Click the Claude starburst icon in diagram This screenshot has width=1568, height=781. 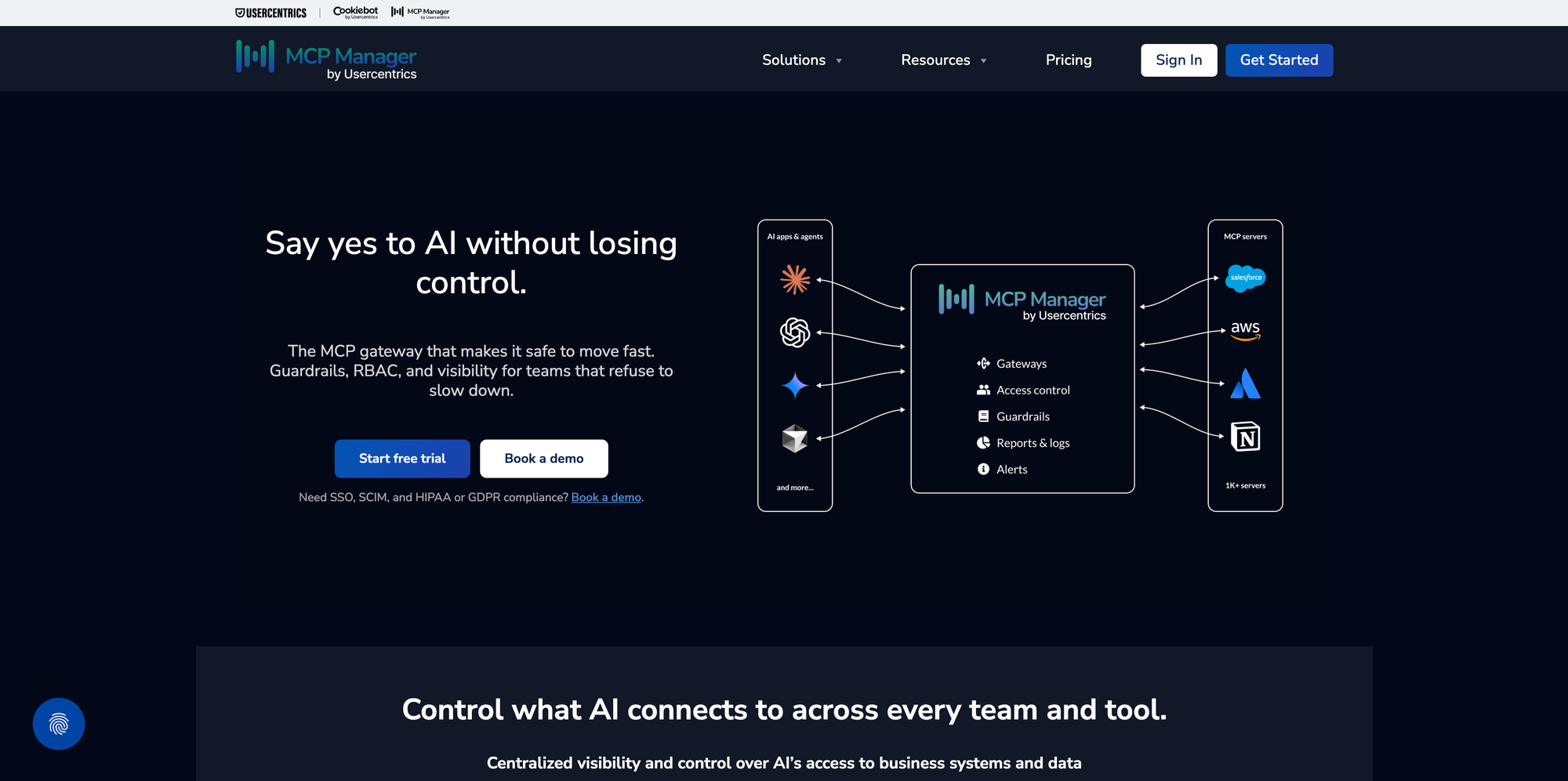tap(795, 279)
